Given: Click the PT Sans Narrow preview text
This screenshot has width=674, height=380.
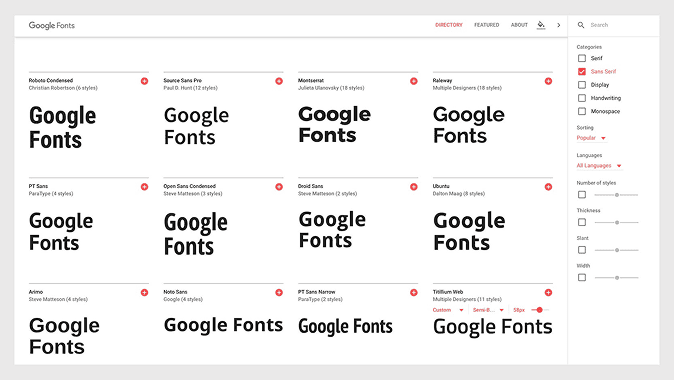Looking at the screenshot, I should pos(345,326).
